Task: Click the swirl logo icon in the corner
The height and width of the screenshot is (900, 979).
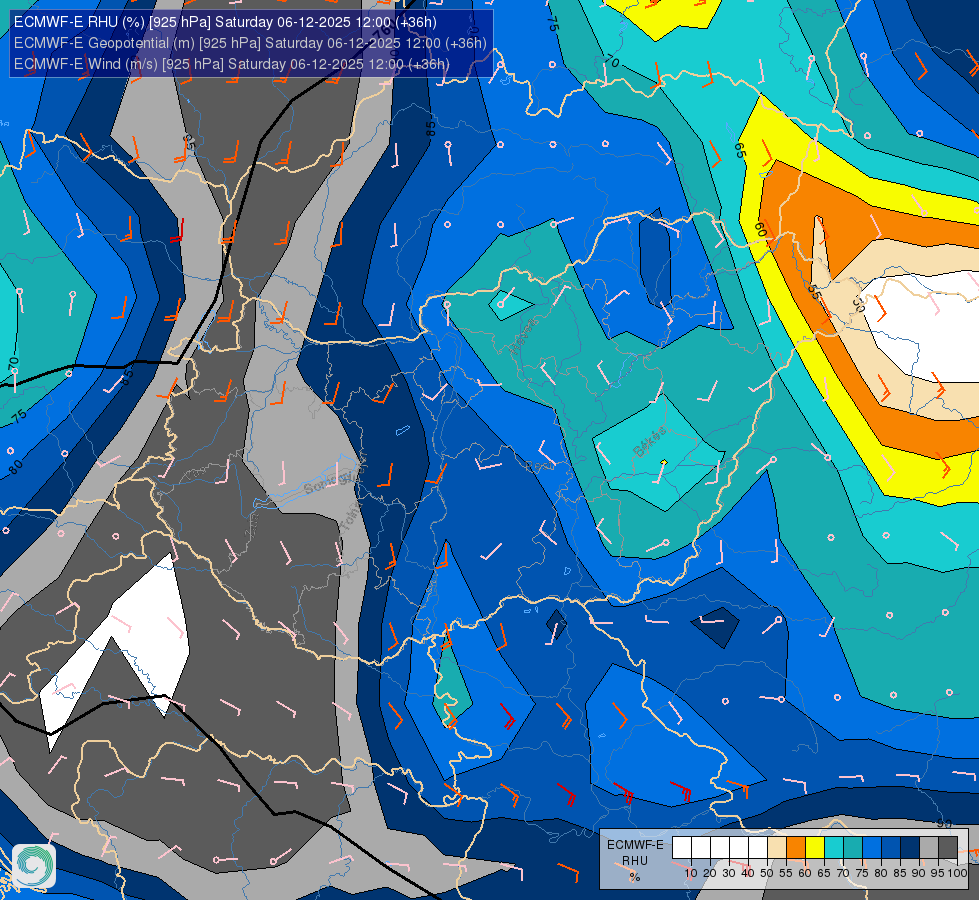Action: 34,866
